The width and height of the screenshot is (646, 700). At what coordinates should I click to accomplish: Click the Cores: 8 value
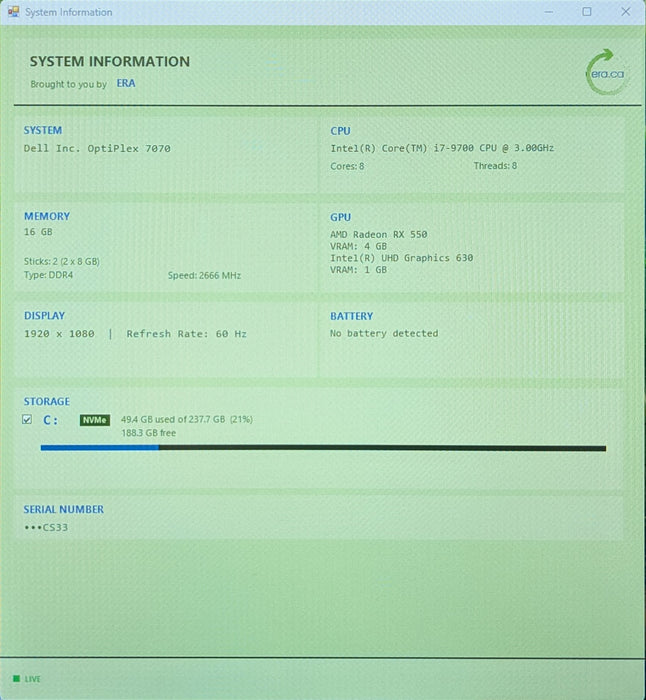[347, 166]
